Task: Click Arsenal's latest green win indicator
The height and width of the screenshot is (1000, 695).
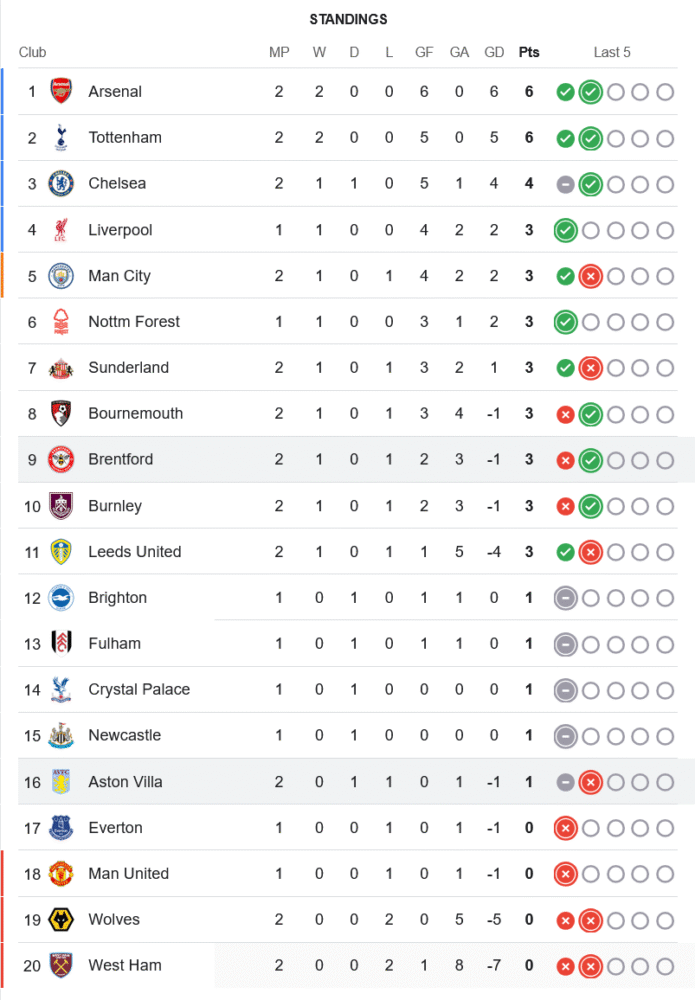Action: tap(590, 92)
